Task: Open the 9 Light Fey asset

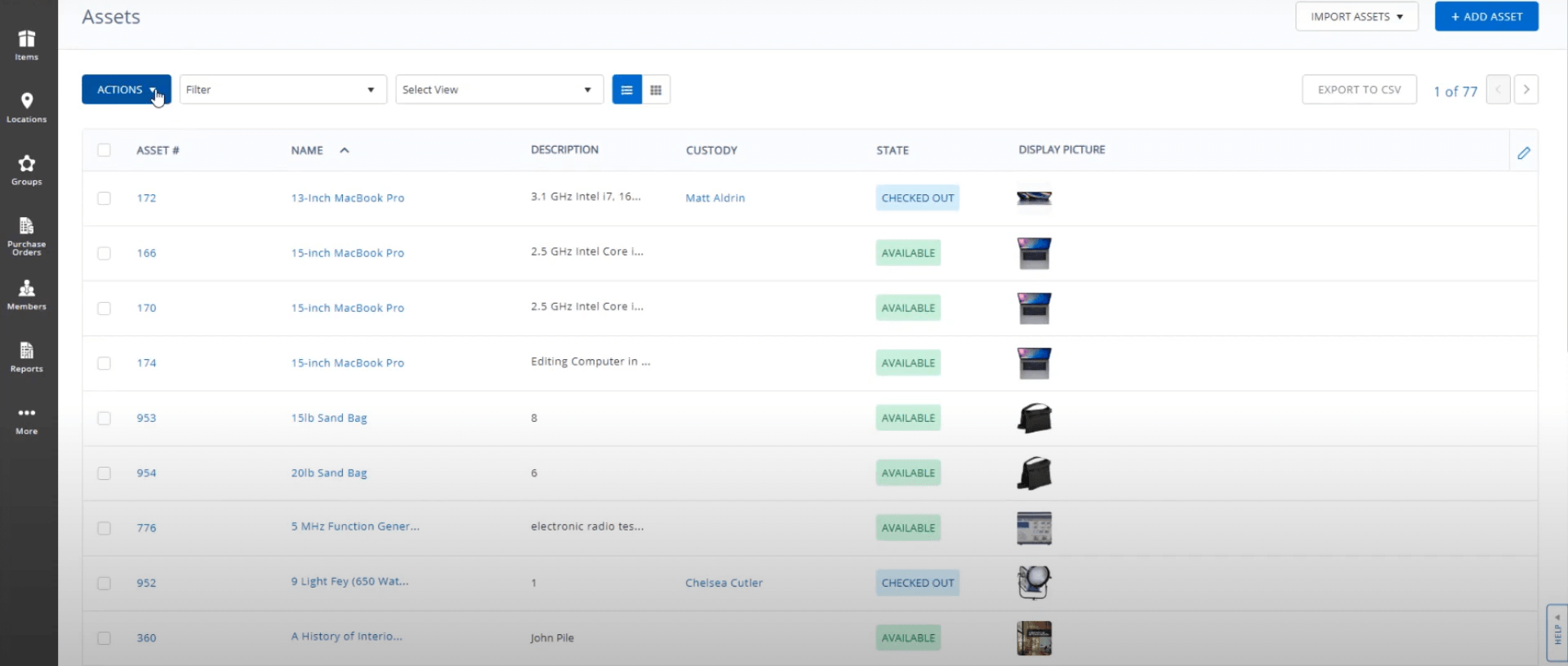Action: pos(350,582)
